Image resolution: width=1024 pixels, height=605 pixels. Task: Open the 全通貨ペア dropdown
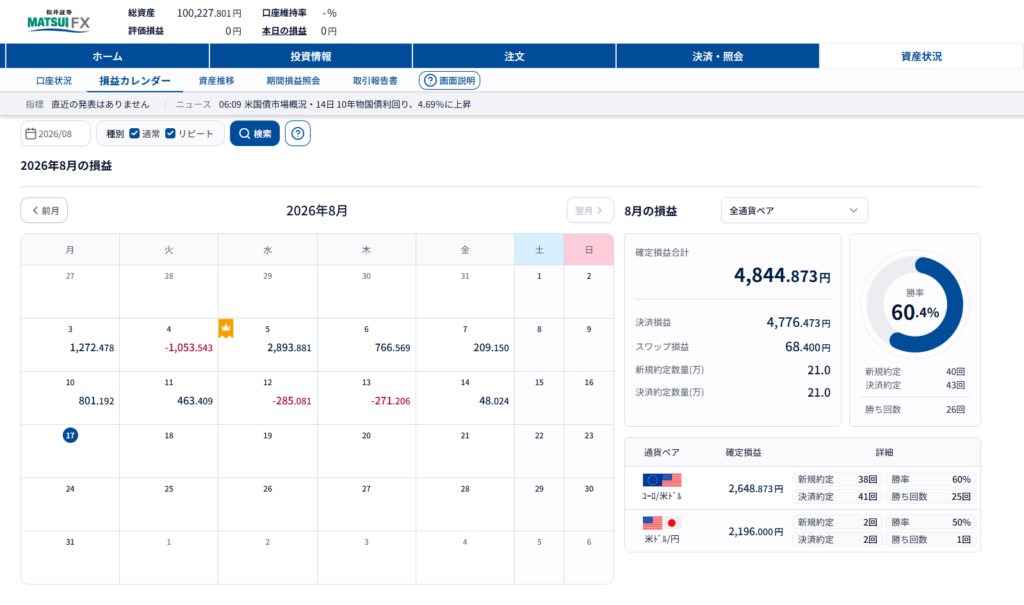794,210
